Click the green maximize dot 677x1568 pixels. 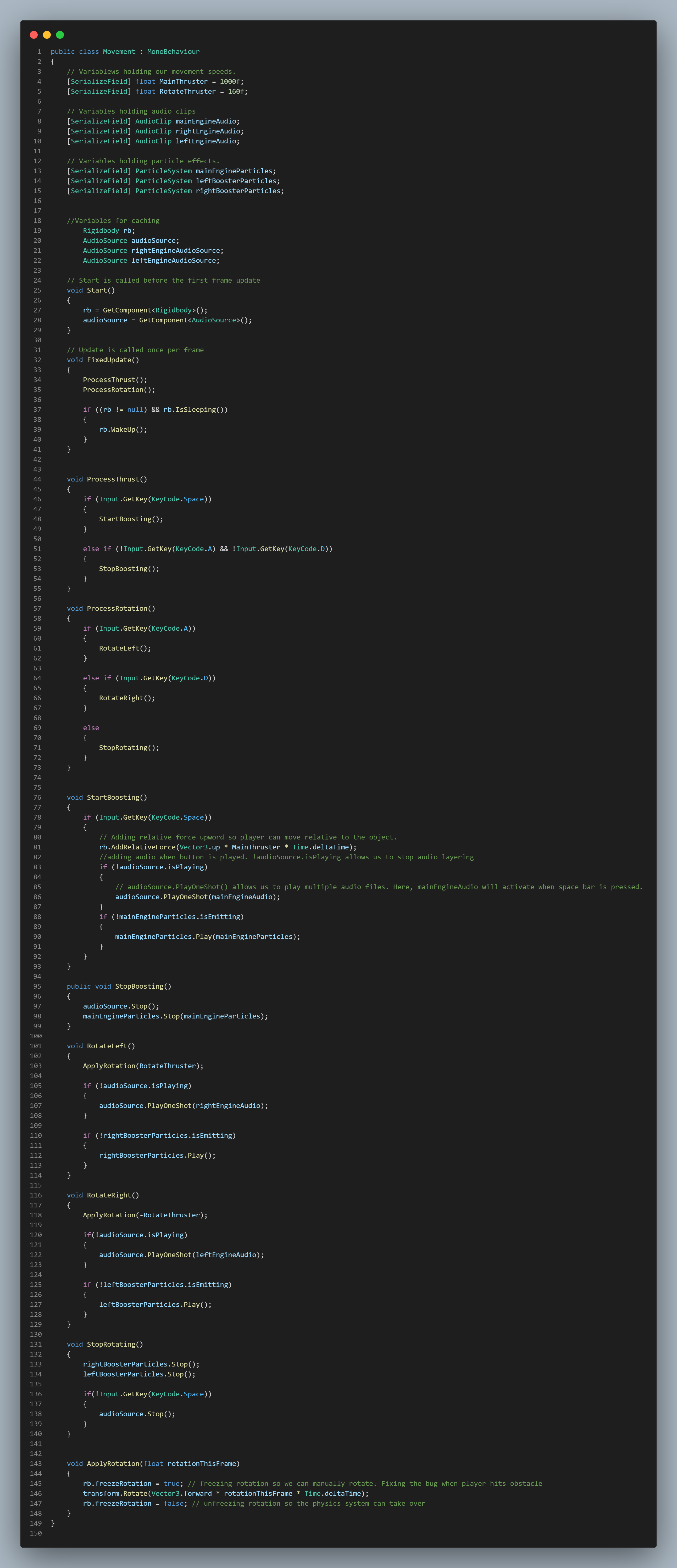pyautogui.click(x=60, y=35)
